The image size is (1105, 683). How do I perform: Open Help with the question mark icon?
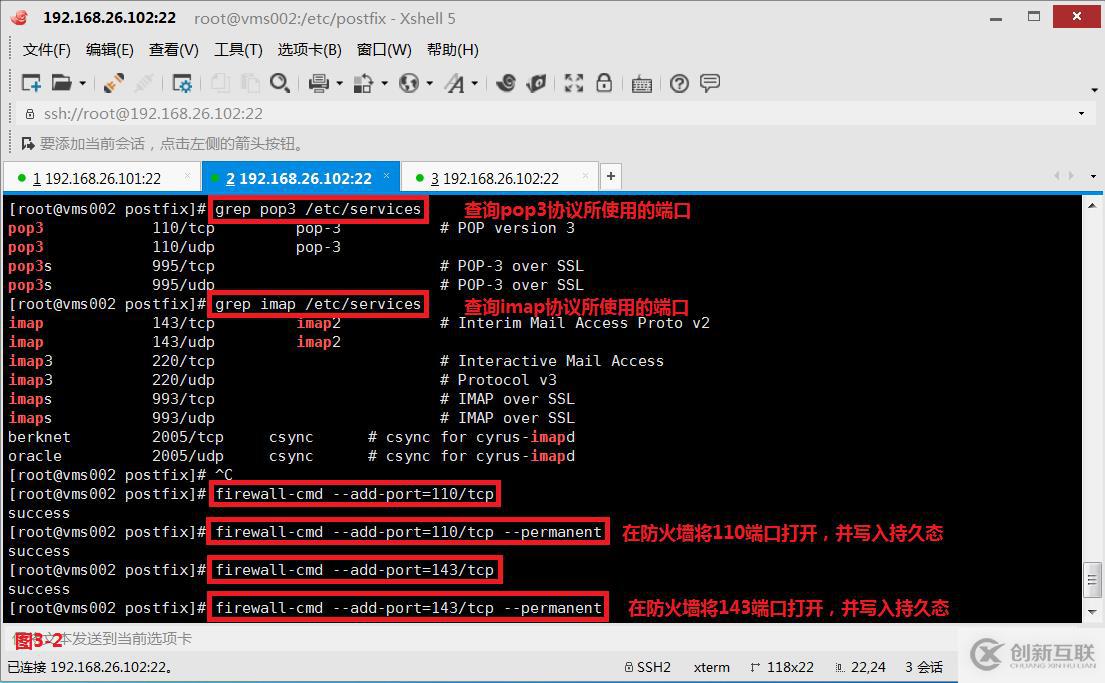679,83
